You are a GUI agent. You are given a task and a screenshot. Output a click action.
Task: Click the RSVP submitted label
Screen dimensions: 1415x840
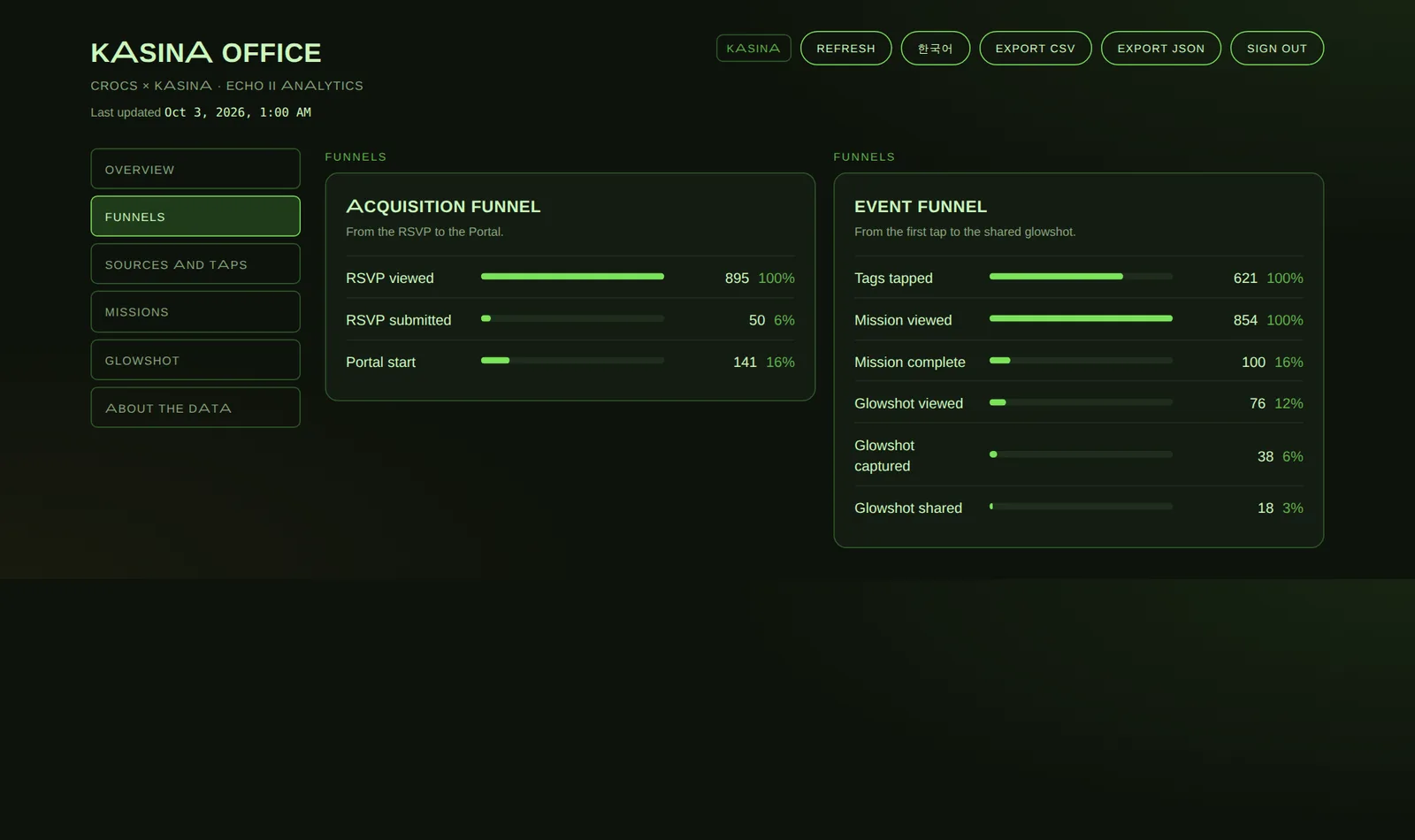[x=398, y=320]
